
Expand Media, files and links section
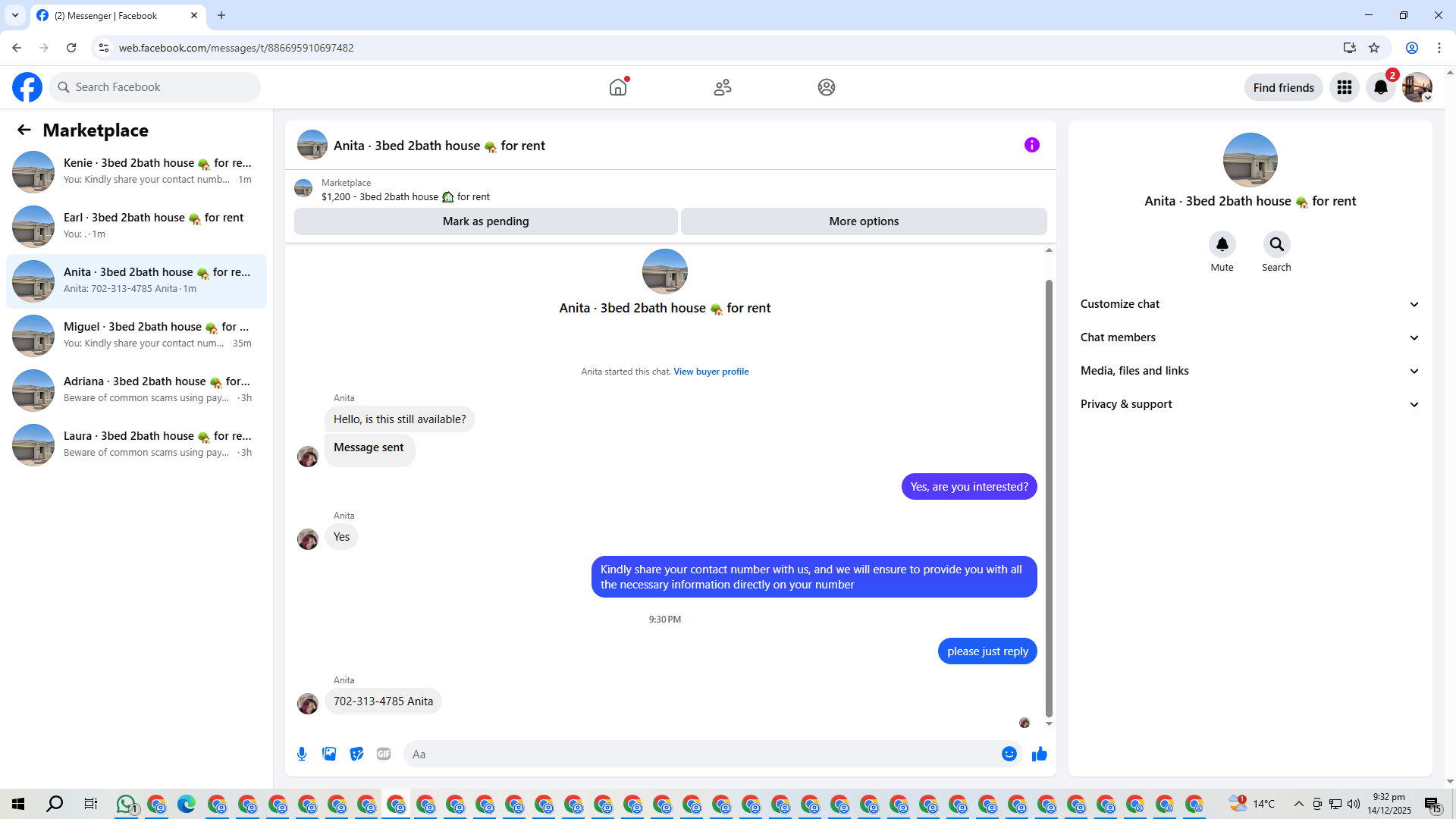1249,371
